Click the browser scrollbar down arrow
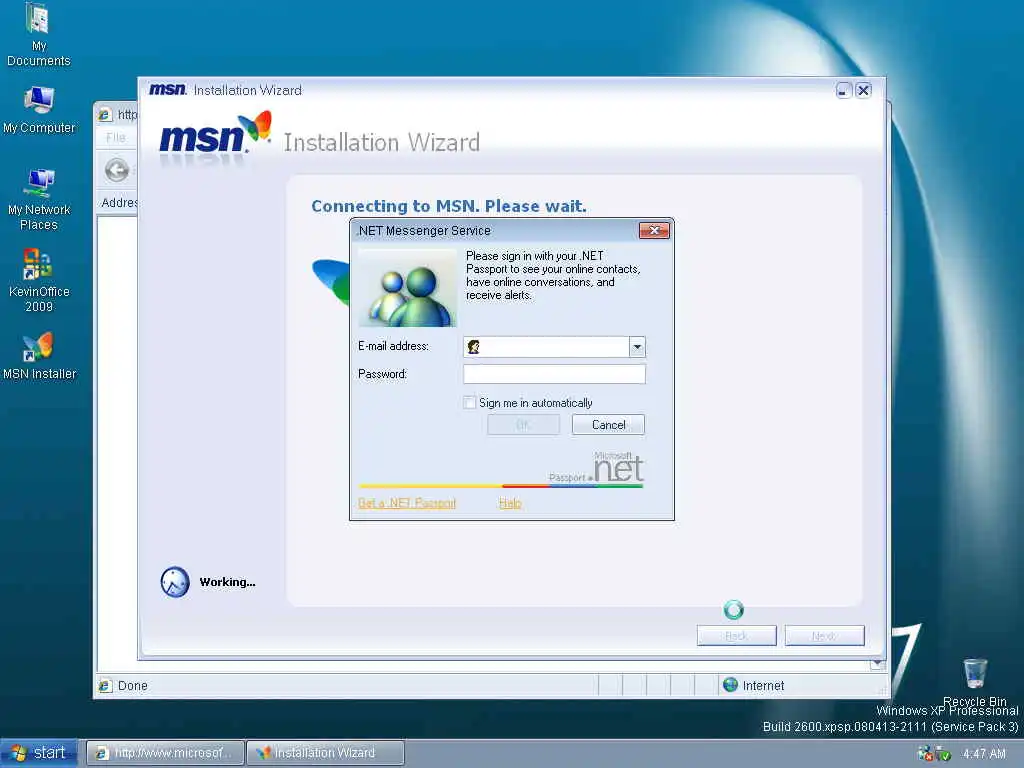Screen dimensions: 1024x768 [x=878, y=664]
